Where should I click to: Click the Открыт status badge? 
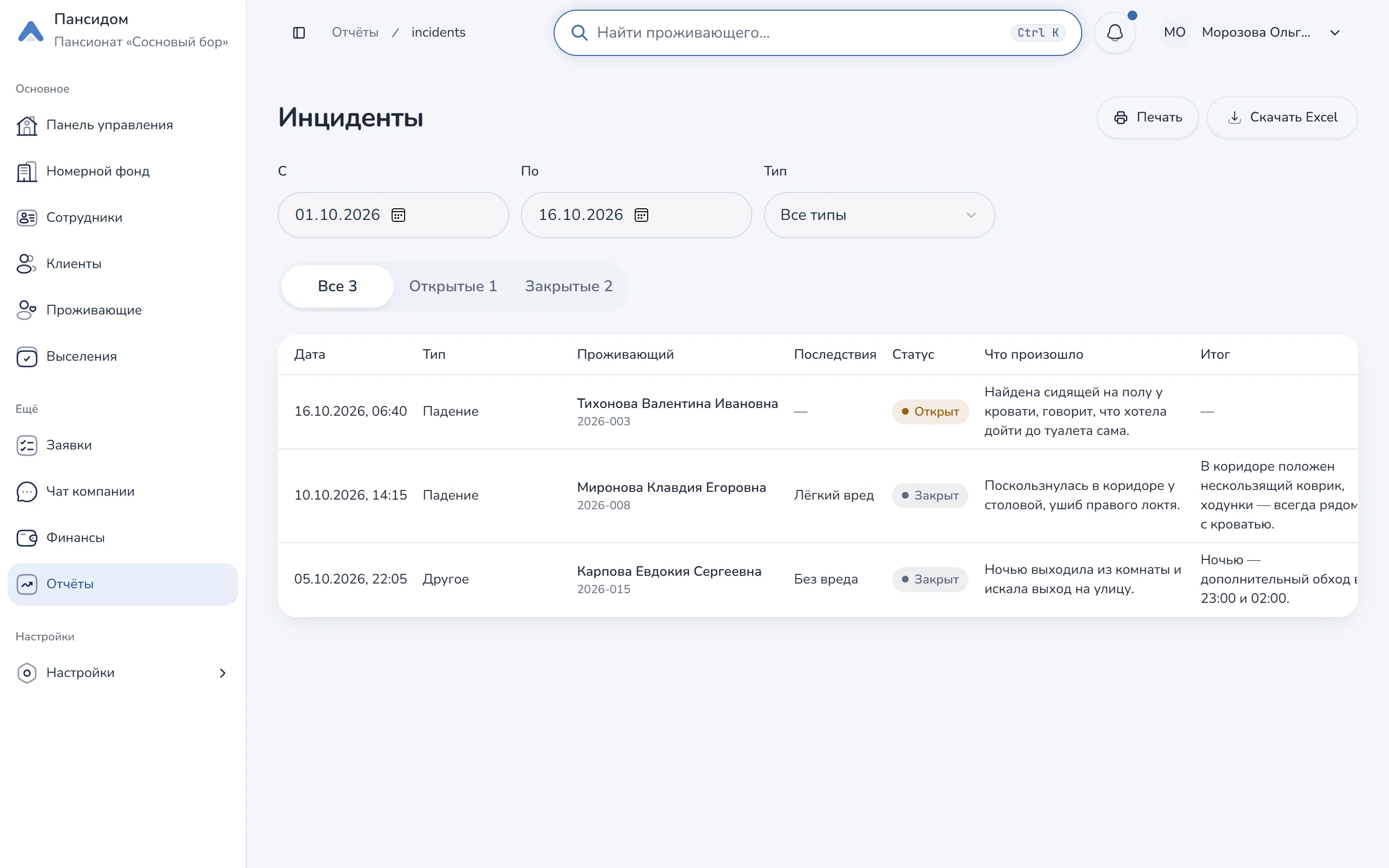pyautogui.click(x=930, y=412)
